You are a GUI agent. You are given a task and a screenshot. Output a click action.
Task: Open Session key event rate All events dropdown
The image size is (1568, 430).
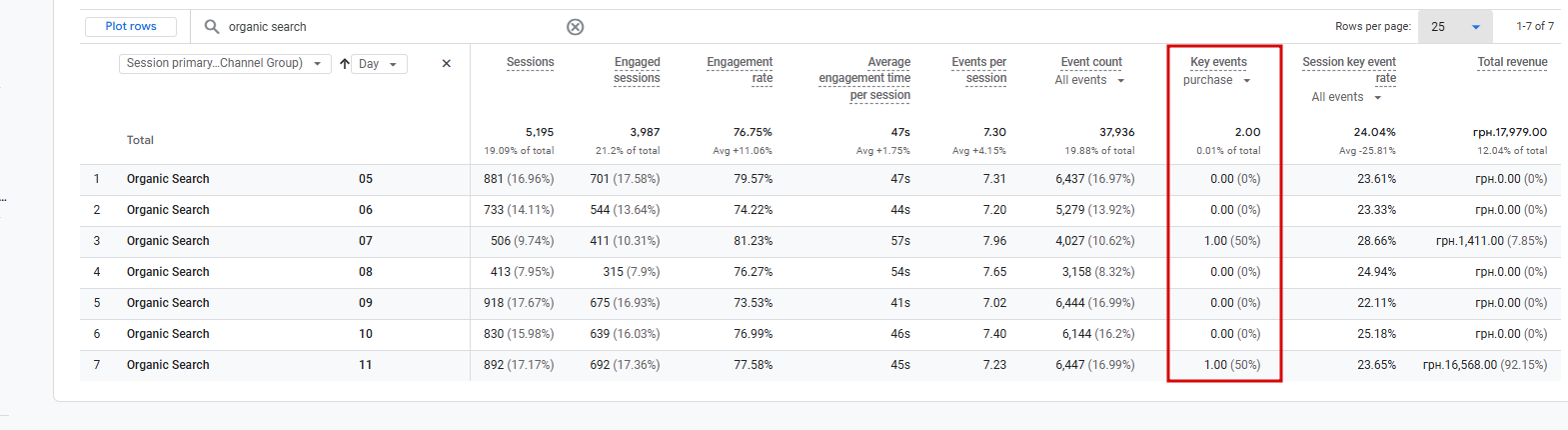[1346, 98]
